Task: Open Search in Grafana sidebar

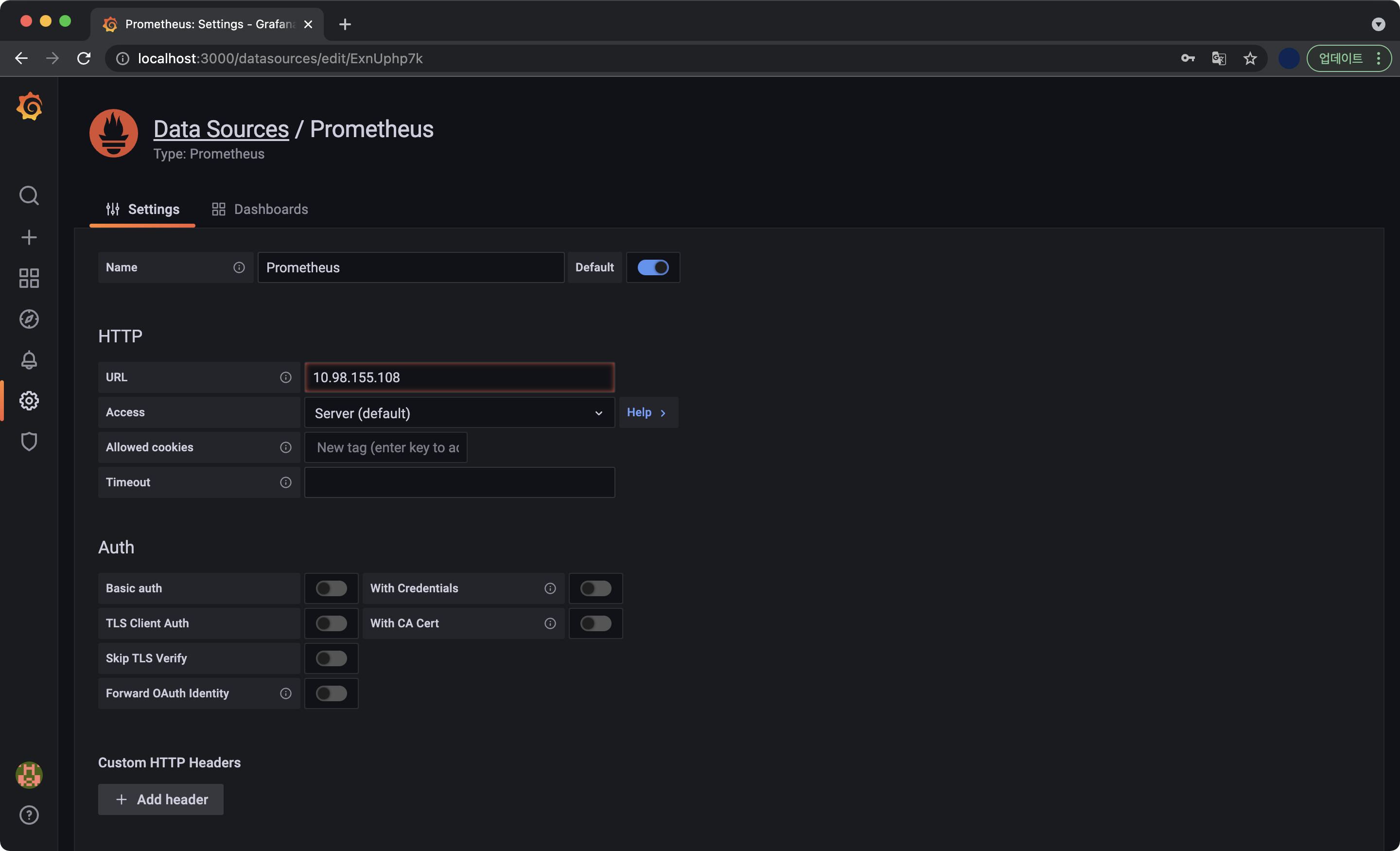Action: tap(29, 195)
